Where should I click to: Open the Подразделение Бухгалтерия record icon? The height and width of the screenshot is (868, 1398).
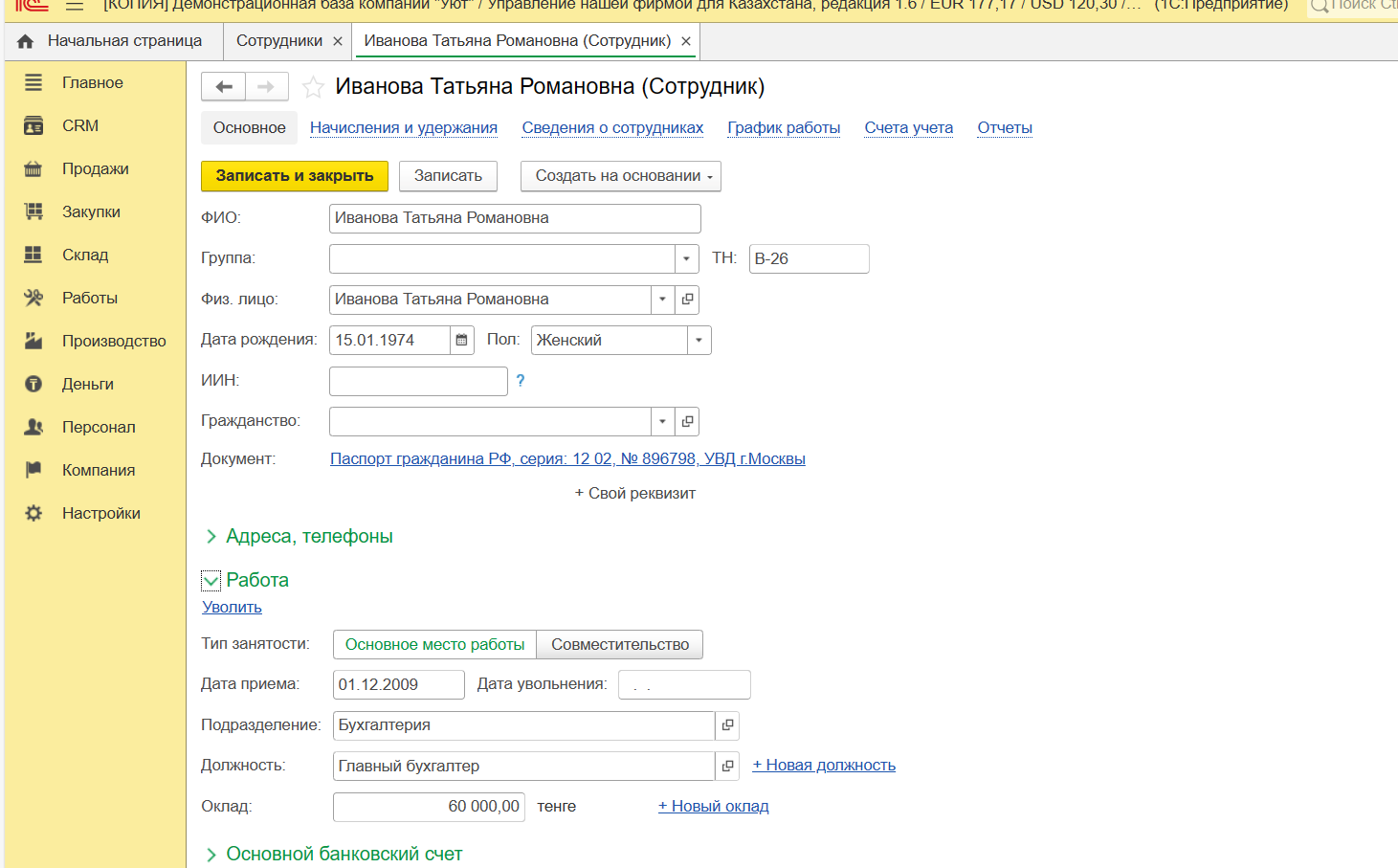(x=727, y=725)
